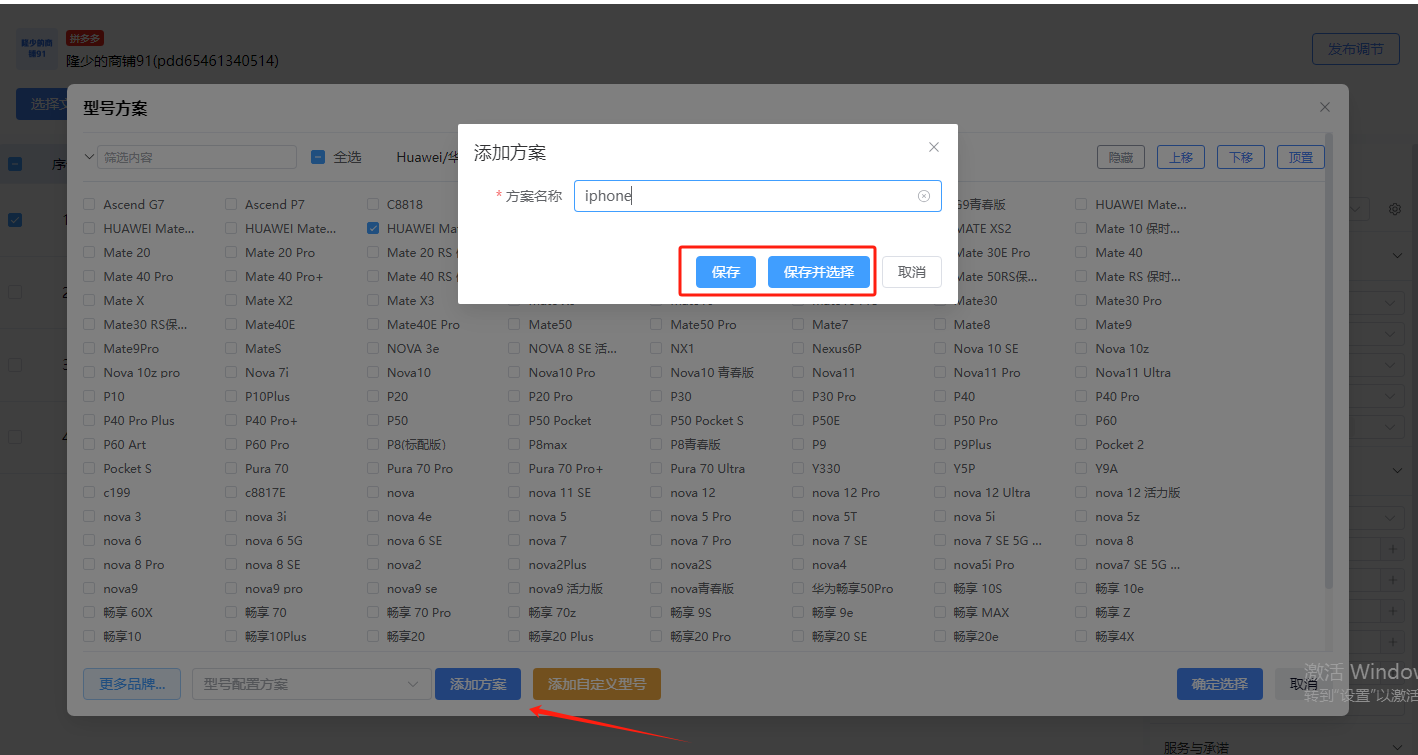Click the red 拼多多 platform badge
Screen dimensions: 1418x755
click(84, 38)
